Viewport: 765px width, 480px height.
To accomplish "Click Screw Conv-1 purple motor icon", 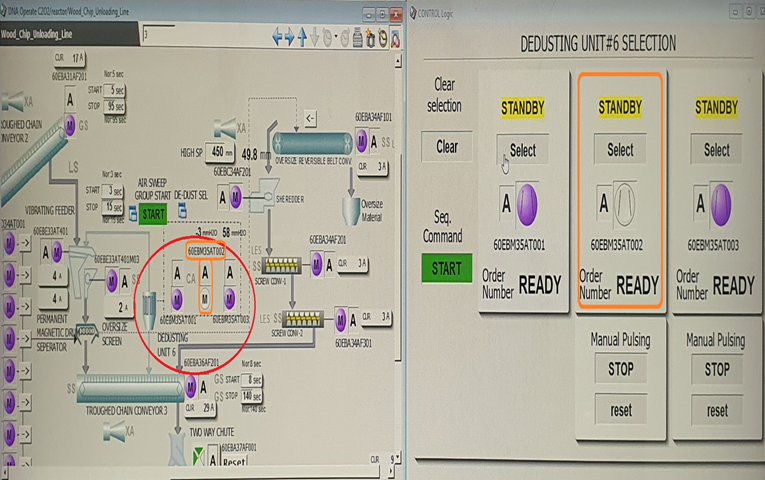I will [x=317, y=264].
